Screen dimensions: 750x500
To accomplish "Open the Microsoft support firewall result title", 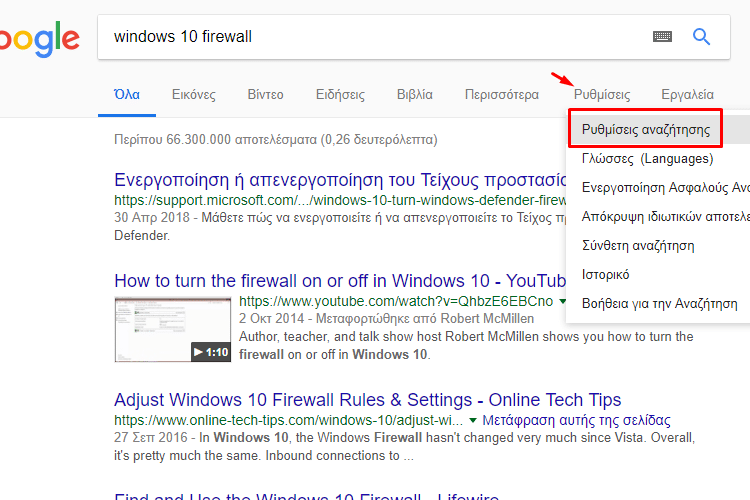I will [x=340, y=180].
